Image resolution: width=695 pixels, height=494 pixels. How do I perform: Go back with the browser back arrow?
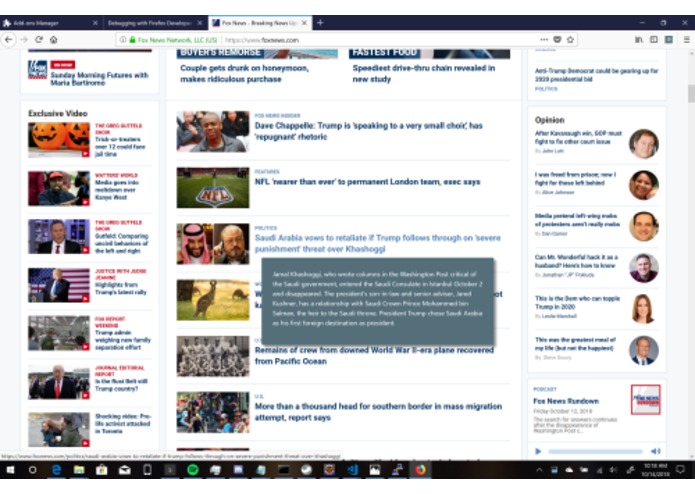pos(8,40)
